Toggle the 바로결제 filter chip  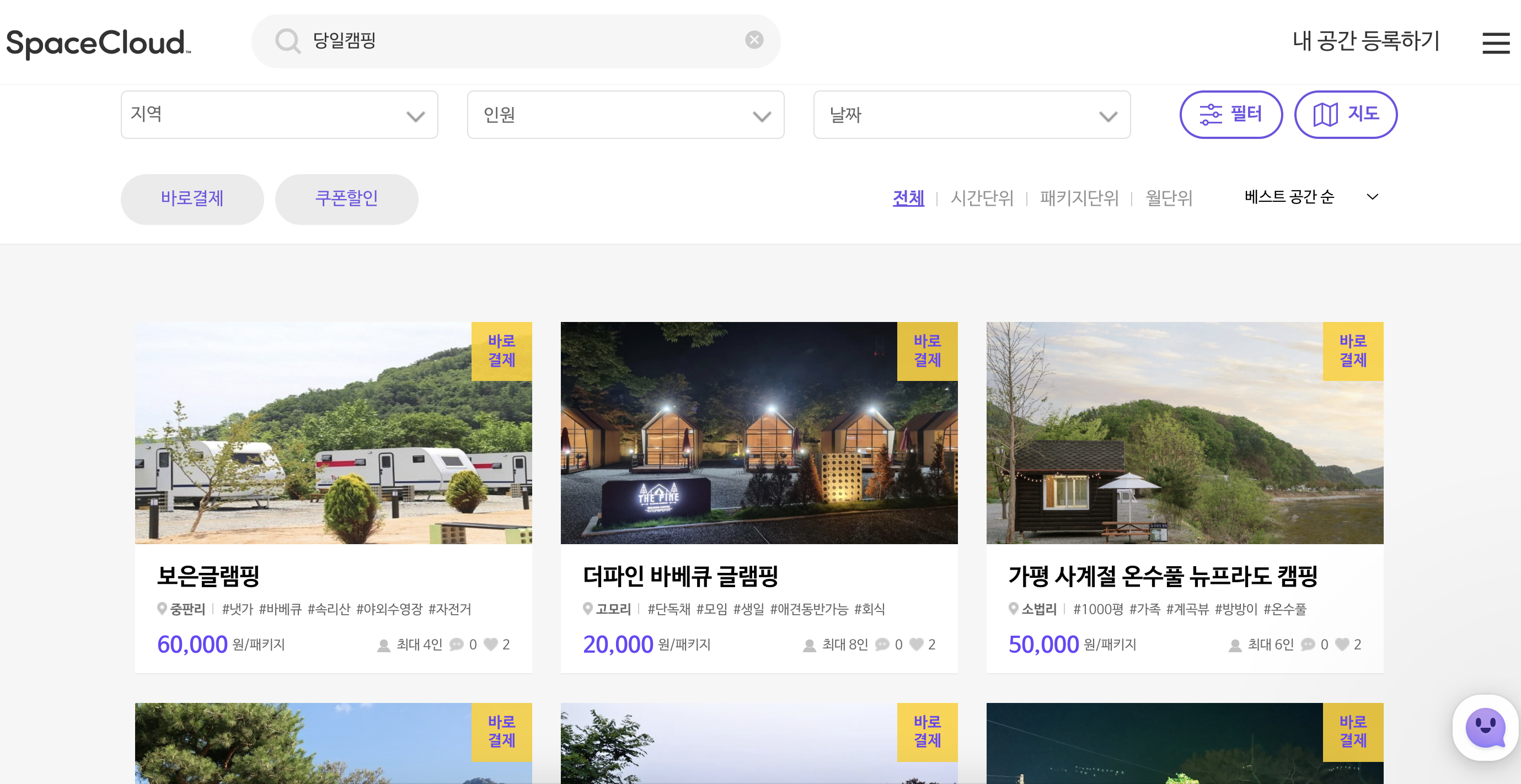pos(192,199)
